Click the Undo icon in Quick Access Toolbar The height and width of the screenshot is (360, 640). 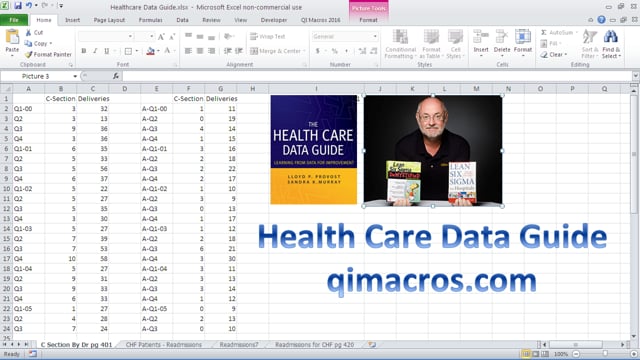[x=29, y=6]
